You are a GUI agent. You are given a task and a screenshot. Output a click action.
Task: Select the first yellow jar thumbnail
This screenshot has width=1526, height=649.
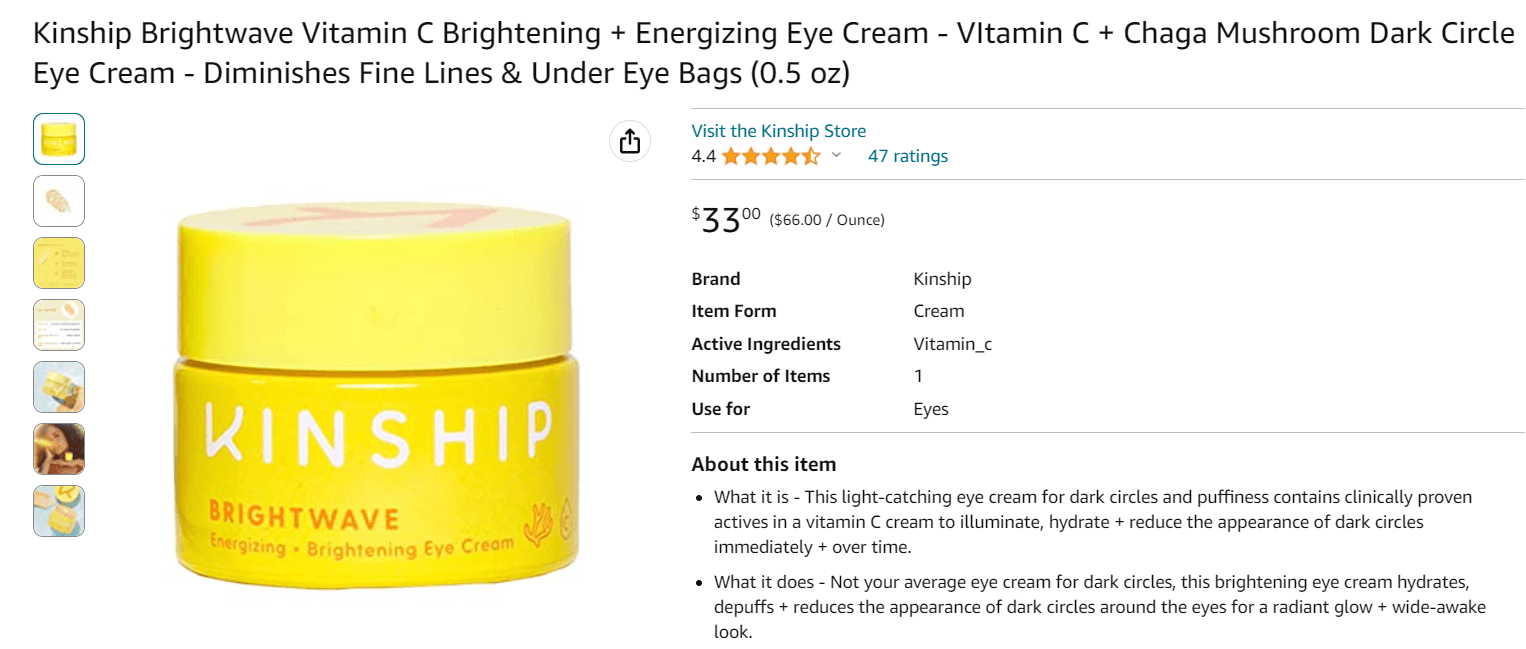point(59,139)
